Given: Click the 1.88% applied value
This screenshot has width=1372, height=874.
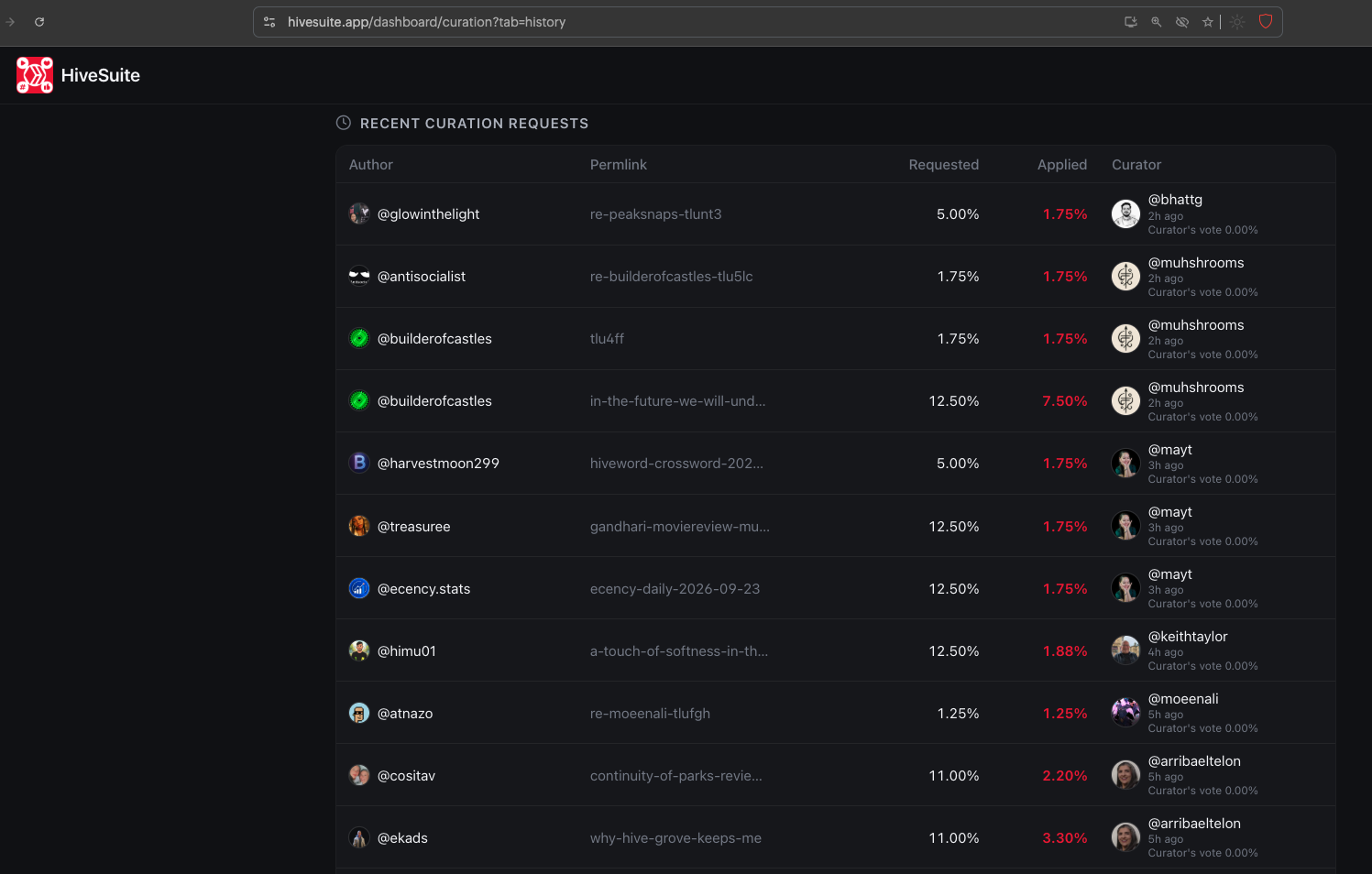Looking at the screenshot, I should (1065, 651).
